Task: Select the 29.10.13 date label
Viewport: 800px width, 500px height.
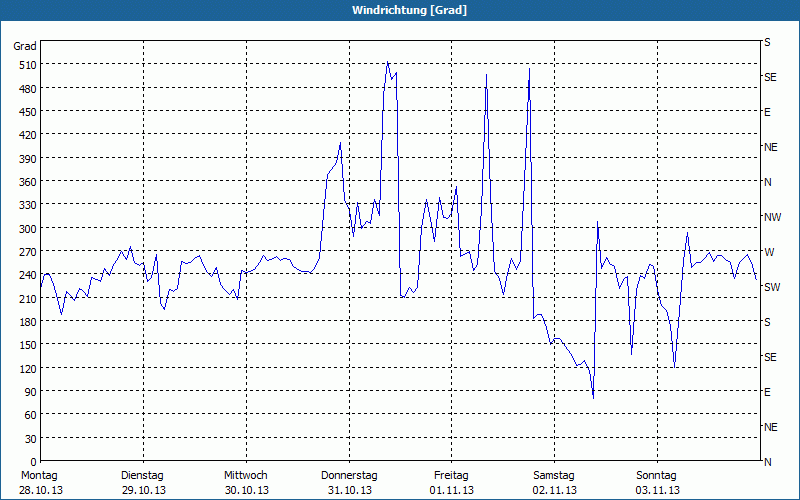Action: click(x=144, y=491)
